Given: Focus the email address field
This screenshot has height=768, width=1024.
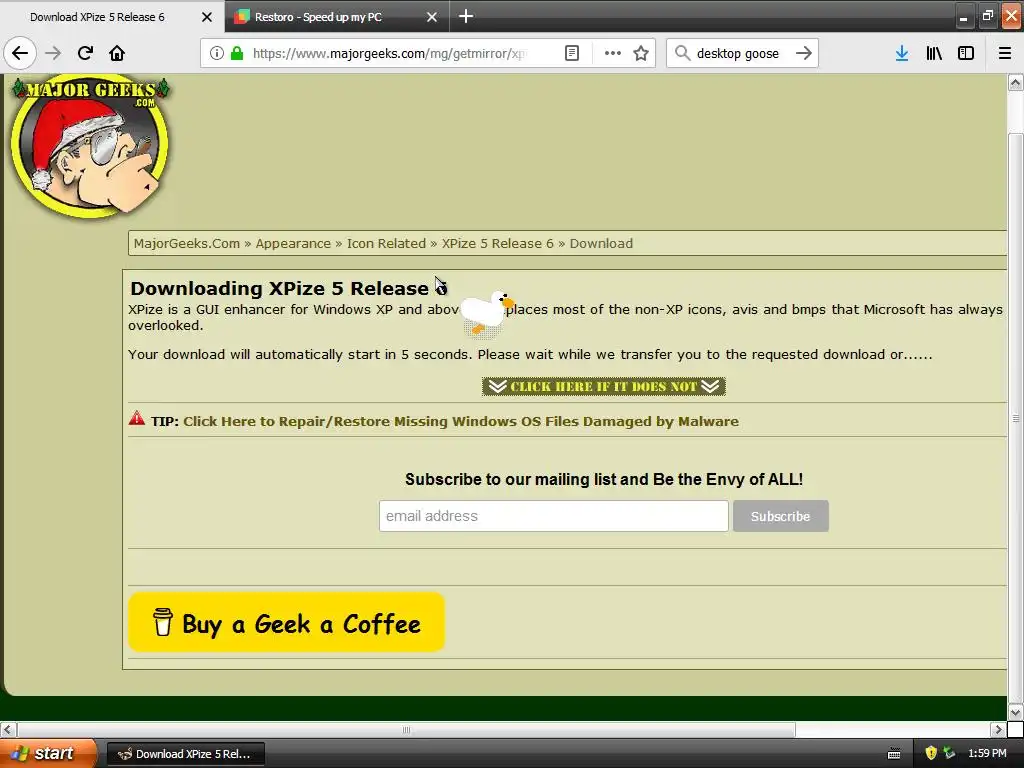Looking at the screenshot, I should coord(553,516).
